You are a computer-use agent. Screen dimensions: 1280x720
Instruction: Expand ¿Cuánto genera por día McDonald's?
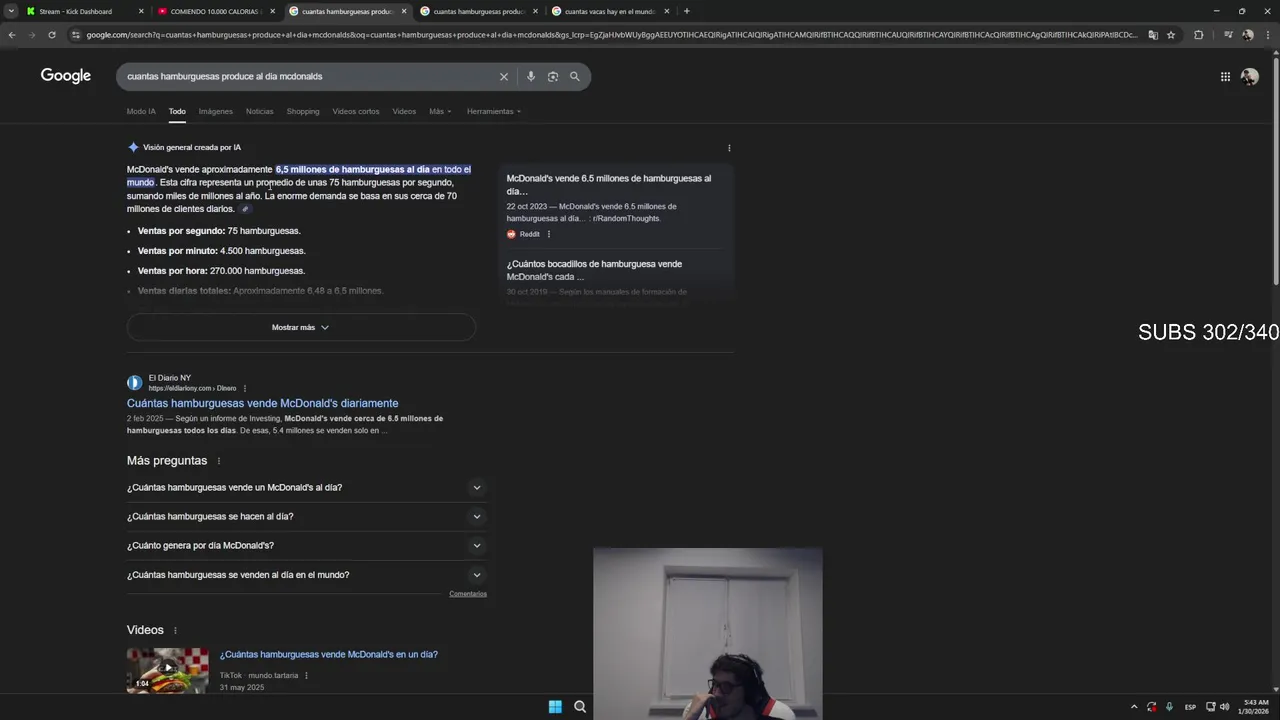(x=306, y=546)
